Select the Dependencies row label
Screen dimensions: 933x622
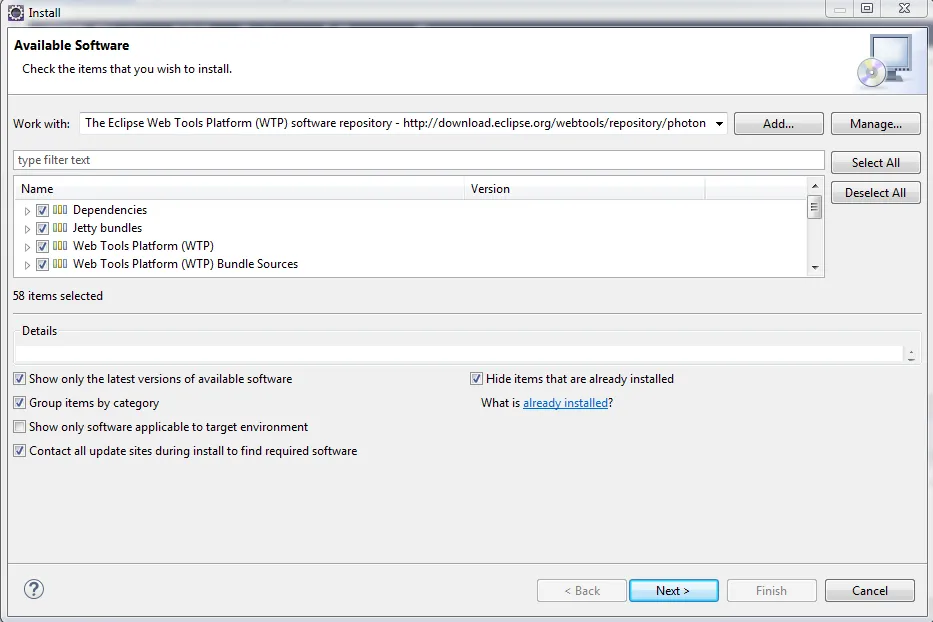pyautogui.click(x=109, y=210)
